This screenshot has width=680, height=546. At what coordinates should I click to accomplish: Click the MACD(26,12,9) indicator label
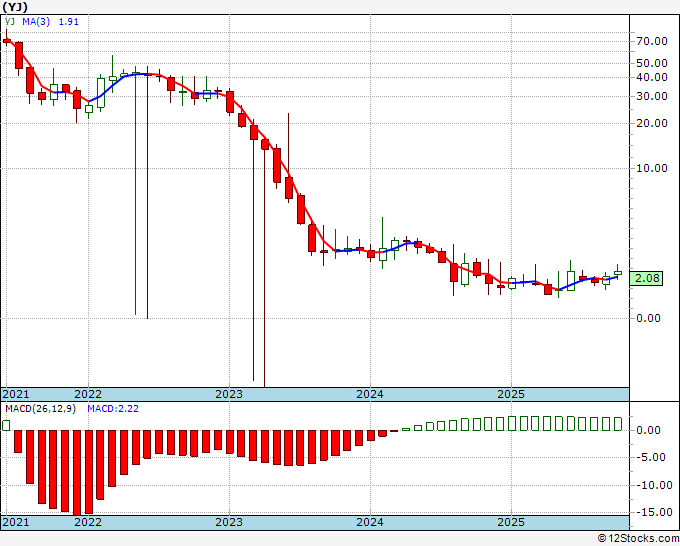click(40, 409)
